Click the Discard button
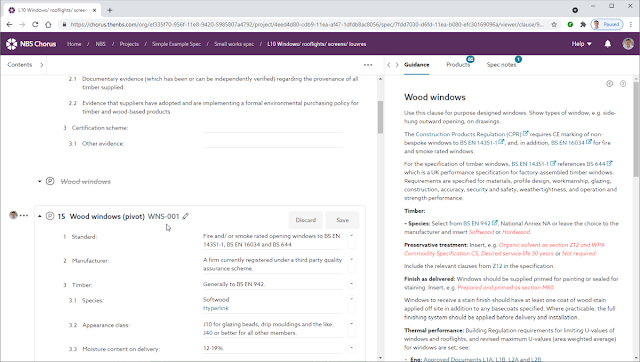Screen dimensions: 640x362 click(x=306, y=220)
